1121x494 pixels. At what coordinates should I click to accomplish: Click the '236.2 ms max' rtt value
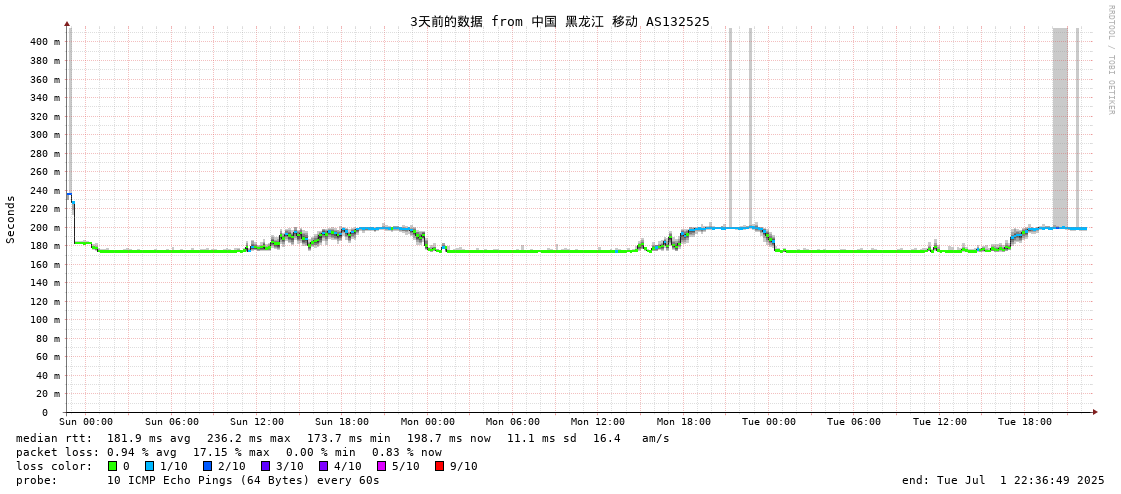click(x=249, y=438)
